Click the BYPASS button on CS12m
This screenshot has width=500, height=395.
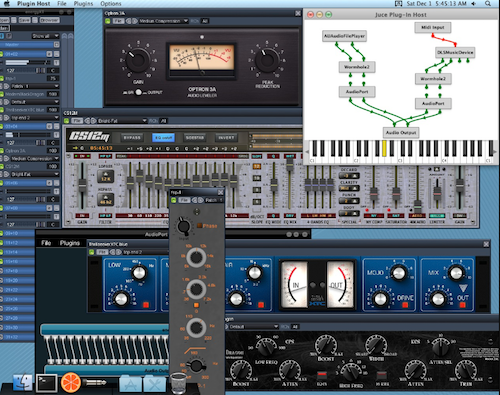click(x=132, y=137)
